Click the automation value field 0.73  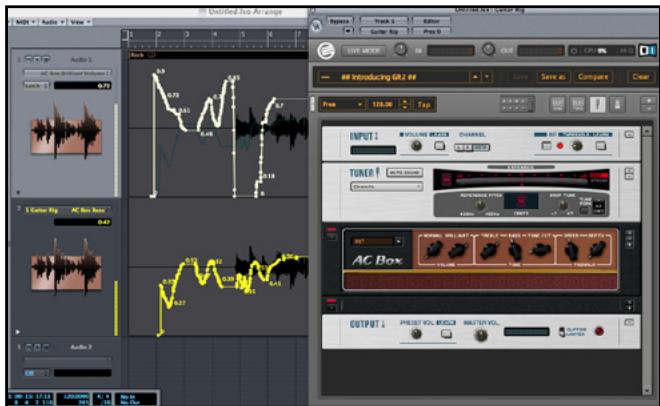[x=82, y=85]
